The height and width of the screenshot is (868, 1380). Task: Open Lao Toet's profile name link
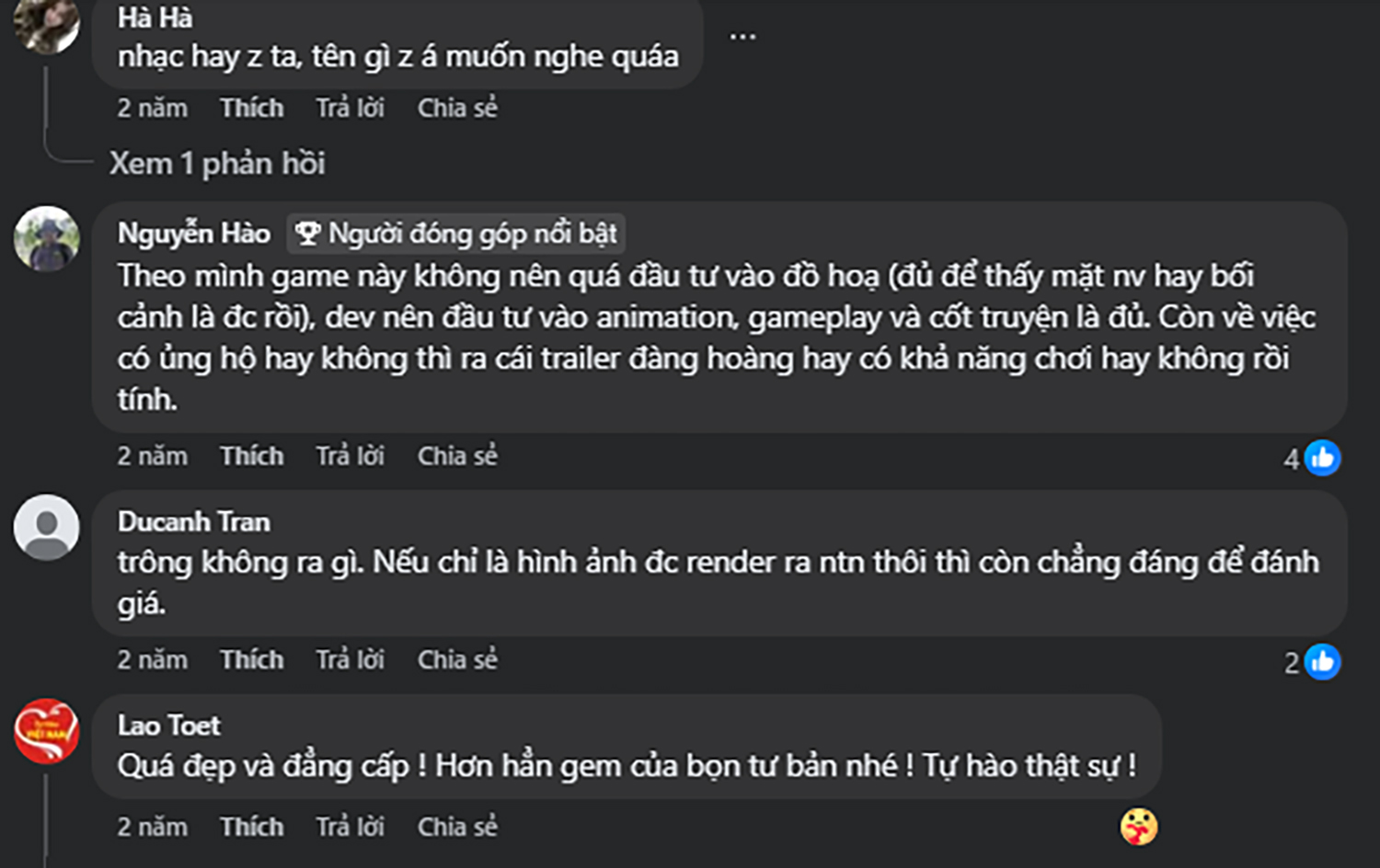click(x=169, y=725)
